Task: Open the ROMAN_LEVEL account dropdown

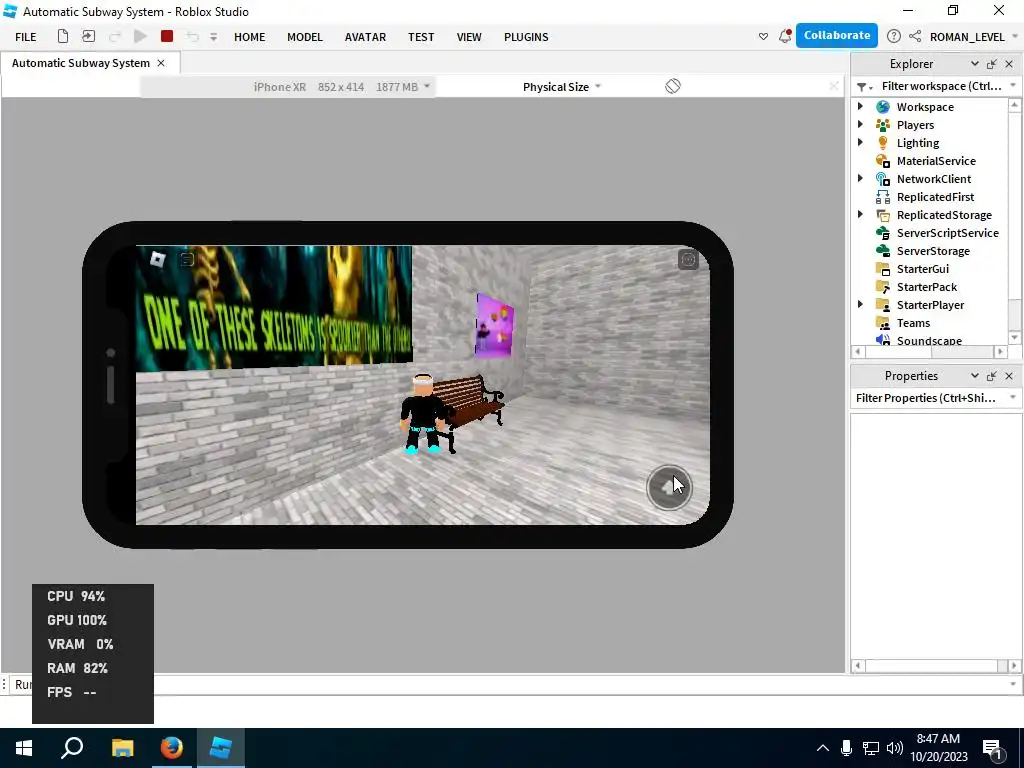Action: [973, 37]
